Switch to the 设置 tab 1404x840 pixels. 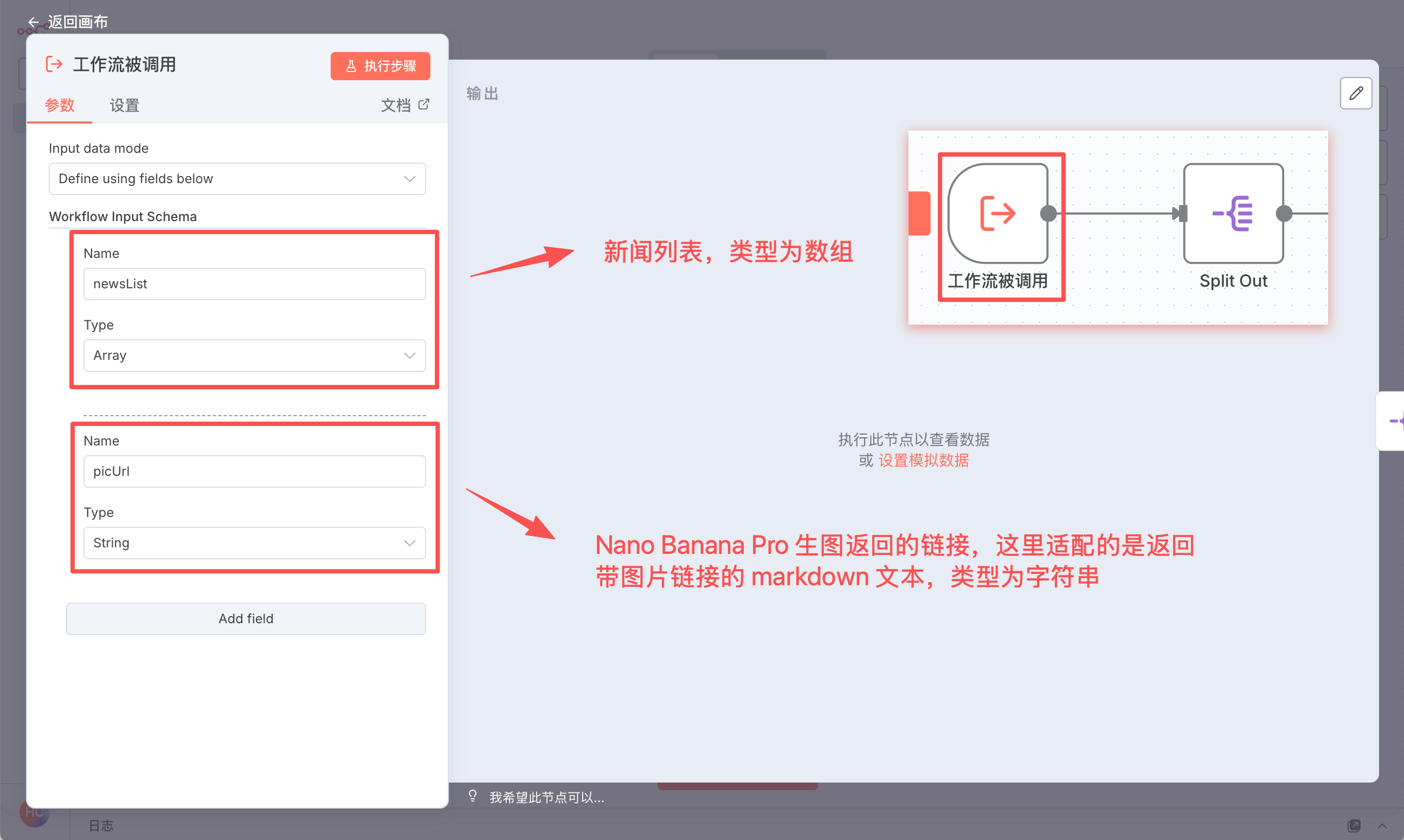point(125,105)
